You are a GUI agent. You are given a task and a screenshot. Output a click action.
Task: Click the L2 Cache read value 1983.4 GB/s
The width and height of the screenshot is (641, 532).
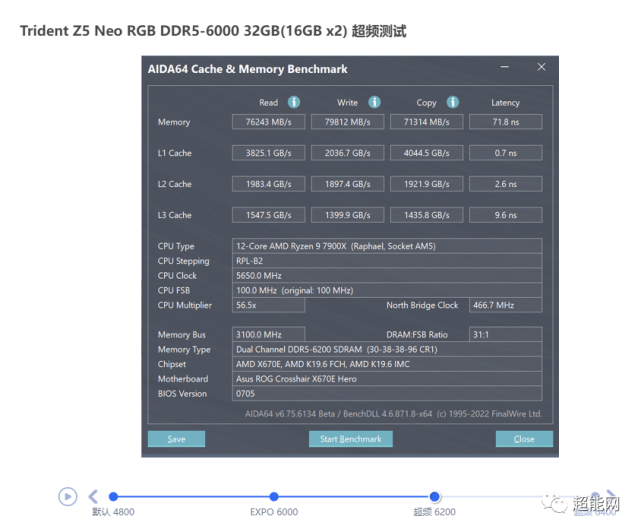pyautogui.click(x=268, y=184)
